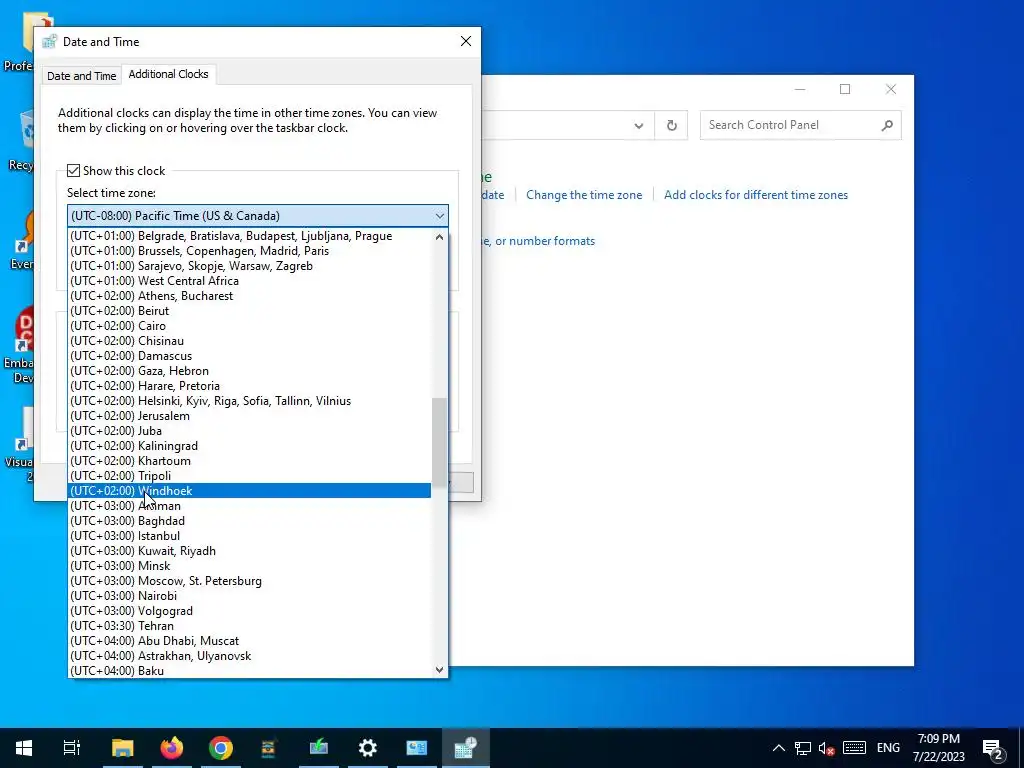Select Astrakhan, Ulyanovsk time zone

coord(249,656)
